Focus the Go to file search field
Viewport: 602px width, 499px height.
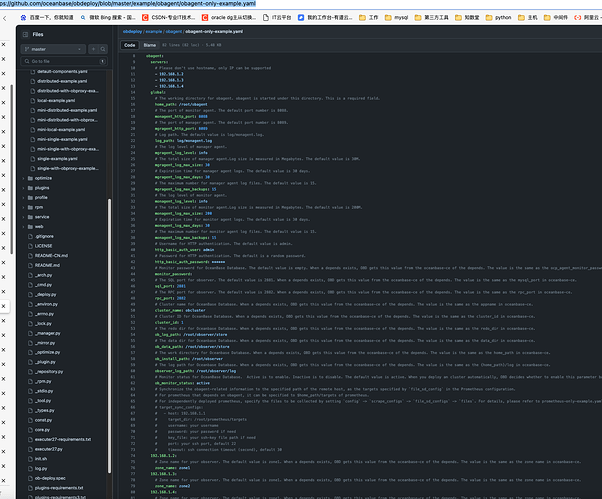(64, 61)
